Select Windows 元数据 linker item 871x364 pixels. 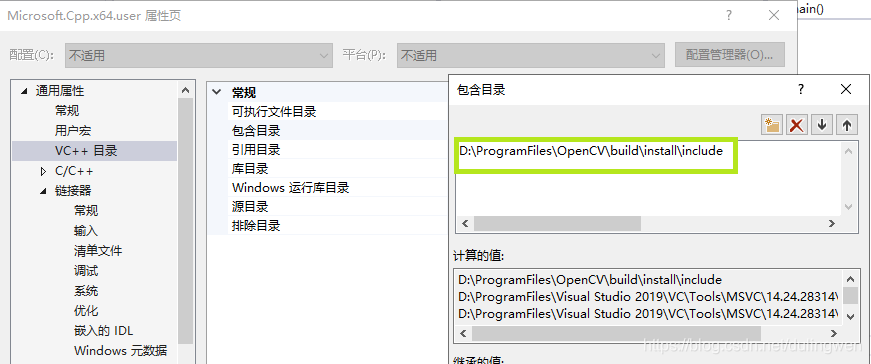[120, 351]
